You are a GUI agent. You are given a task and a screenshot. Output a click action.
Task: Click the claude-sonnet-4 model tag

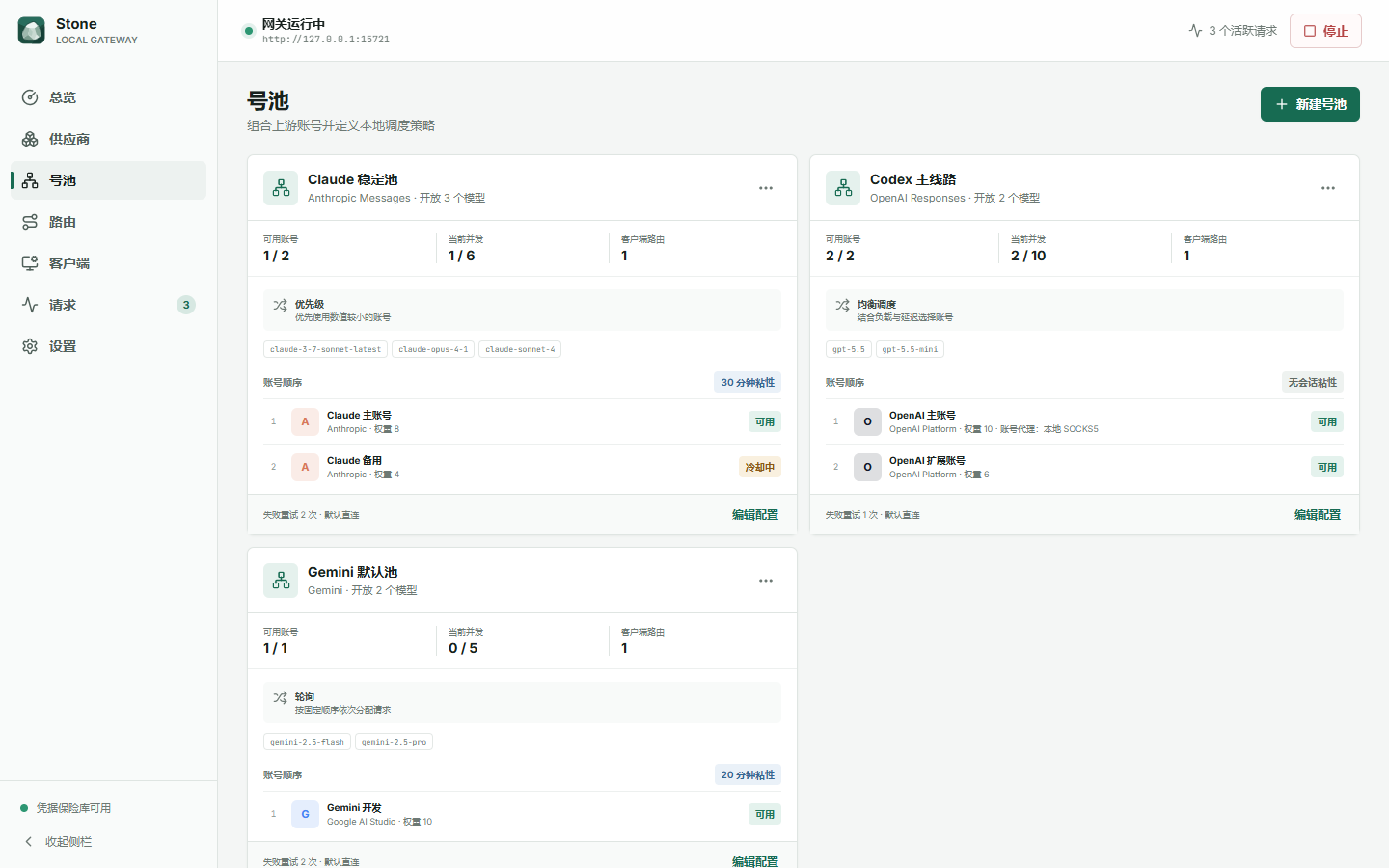coord(520,349)
